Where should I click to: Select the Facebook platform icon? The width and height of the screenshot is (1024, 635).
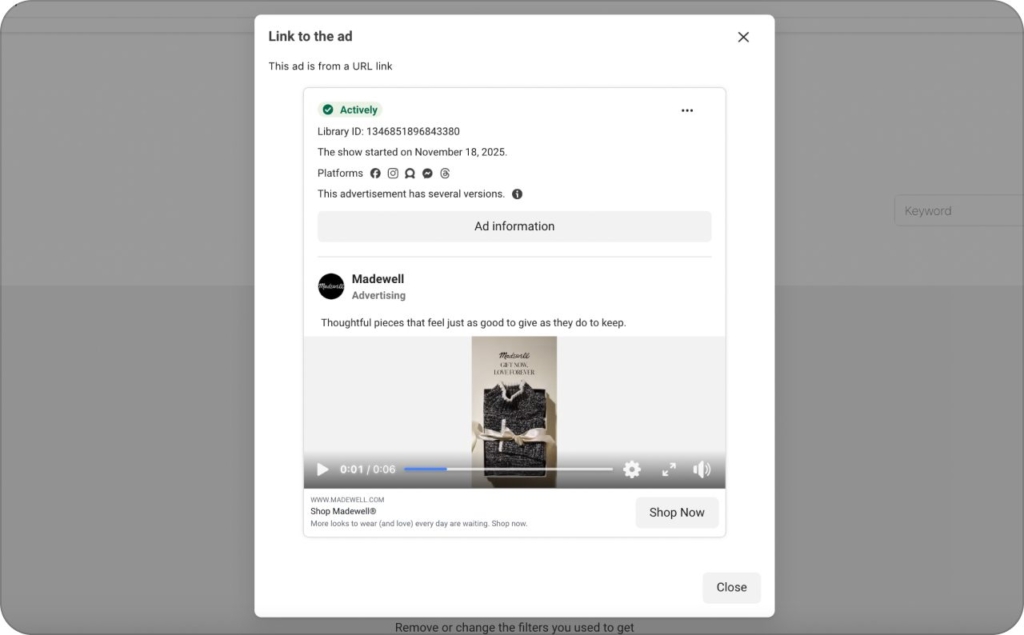pos(375,173)
